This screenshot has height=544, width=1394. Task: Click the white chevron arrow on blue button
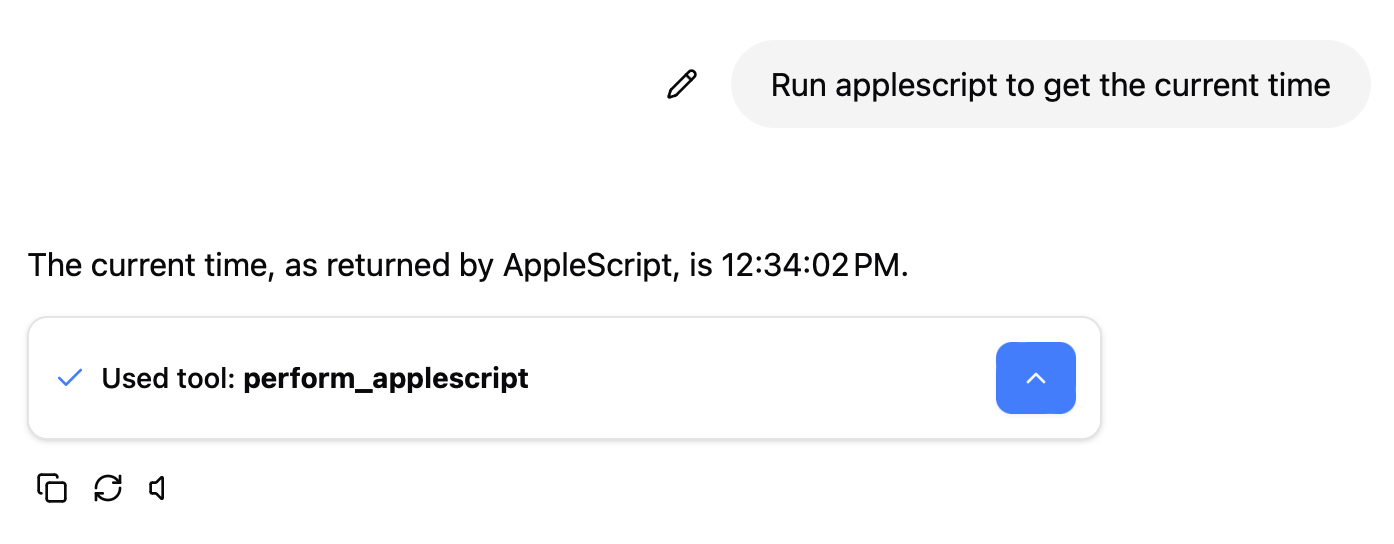tap(1036, 378)
